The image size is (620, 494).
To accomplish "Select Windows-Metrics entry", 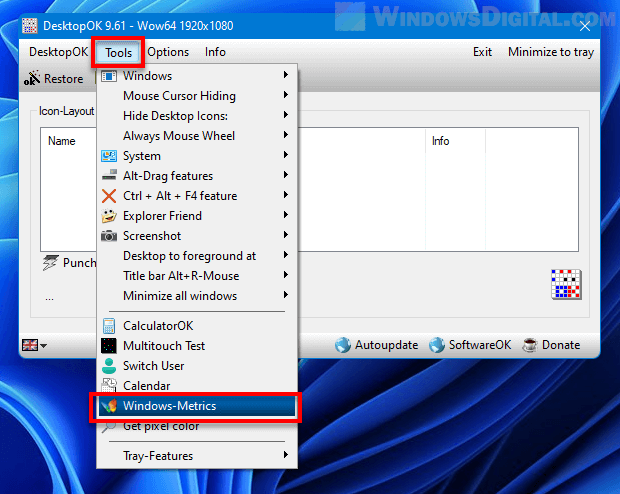I will point(197,406).
